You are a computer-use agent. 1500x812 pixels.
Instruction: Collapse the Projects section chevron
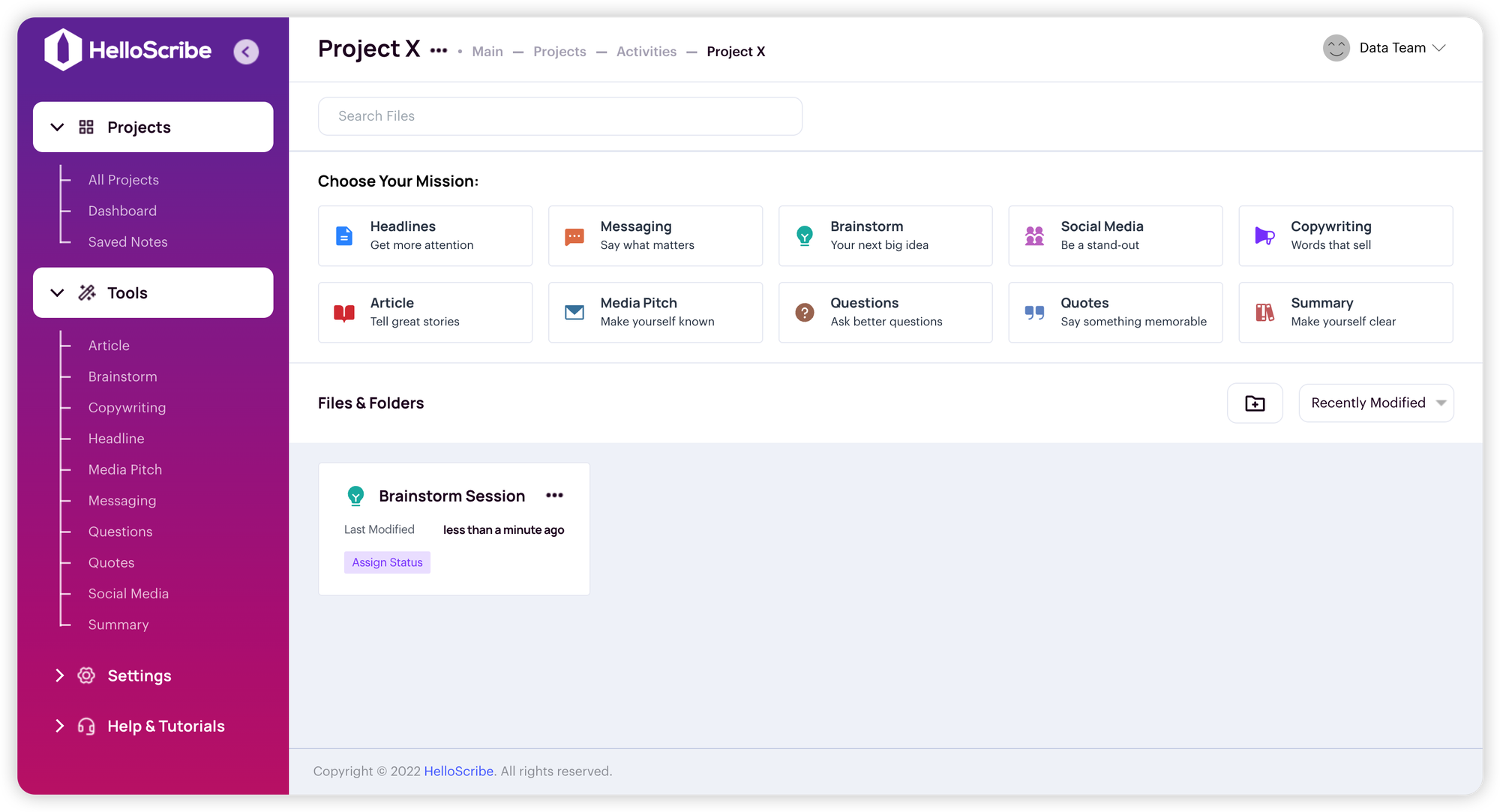[57, 127]
